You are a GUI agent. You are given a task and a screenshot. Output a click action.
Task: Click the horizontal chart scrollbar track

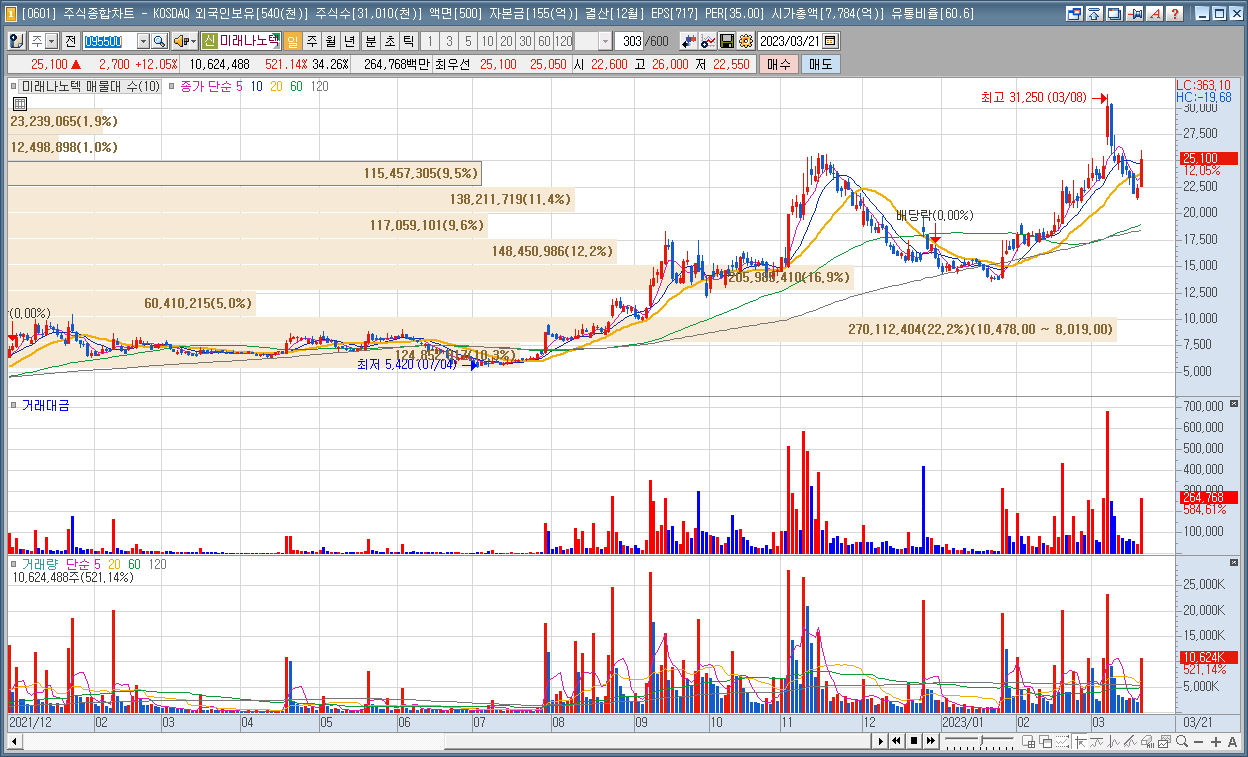[445, 741]
